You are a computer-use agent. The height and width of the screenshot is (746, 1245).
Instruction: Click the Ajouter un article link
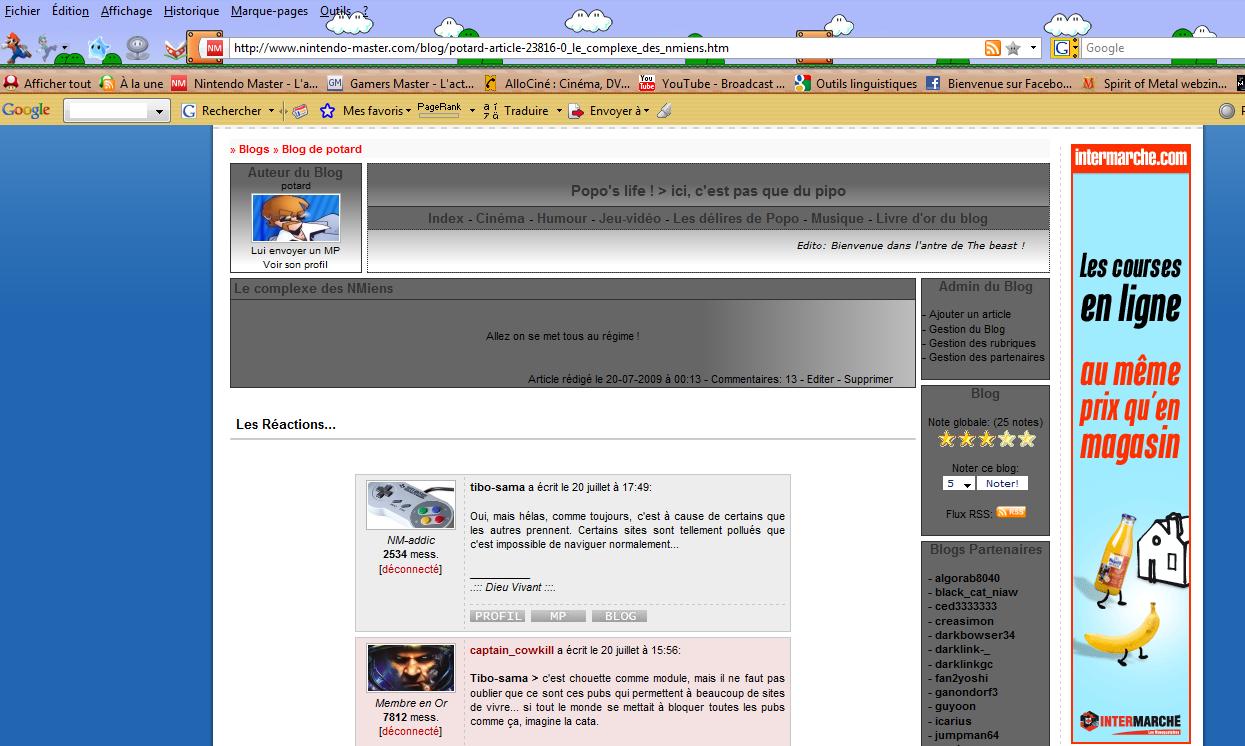point(970,314)
